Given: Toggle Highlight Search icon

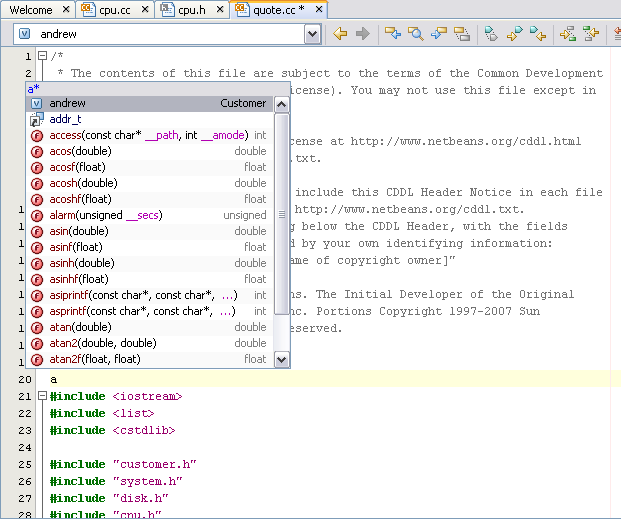Looking at the screenshot, I should pos(462,34).
